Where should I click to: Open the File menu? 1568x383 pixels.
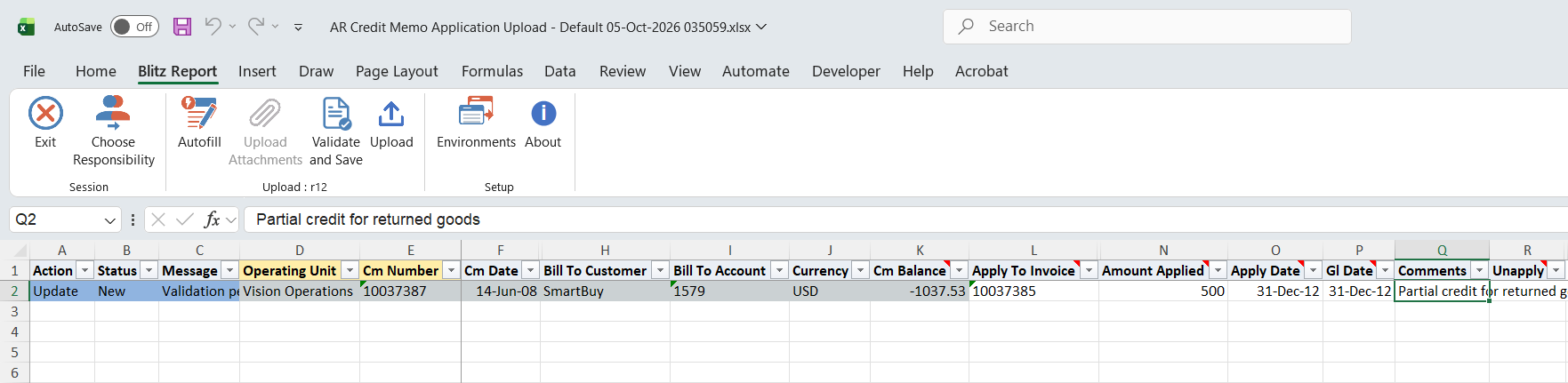pyautogui.click(x=34, y=71)
